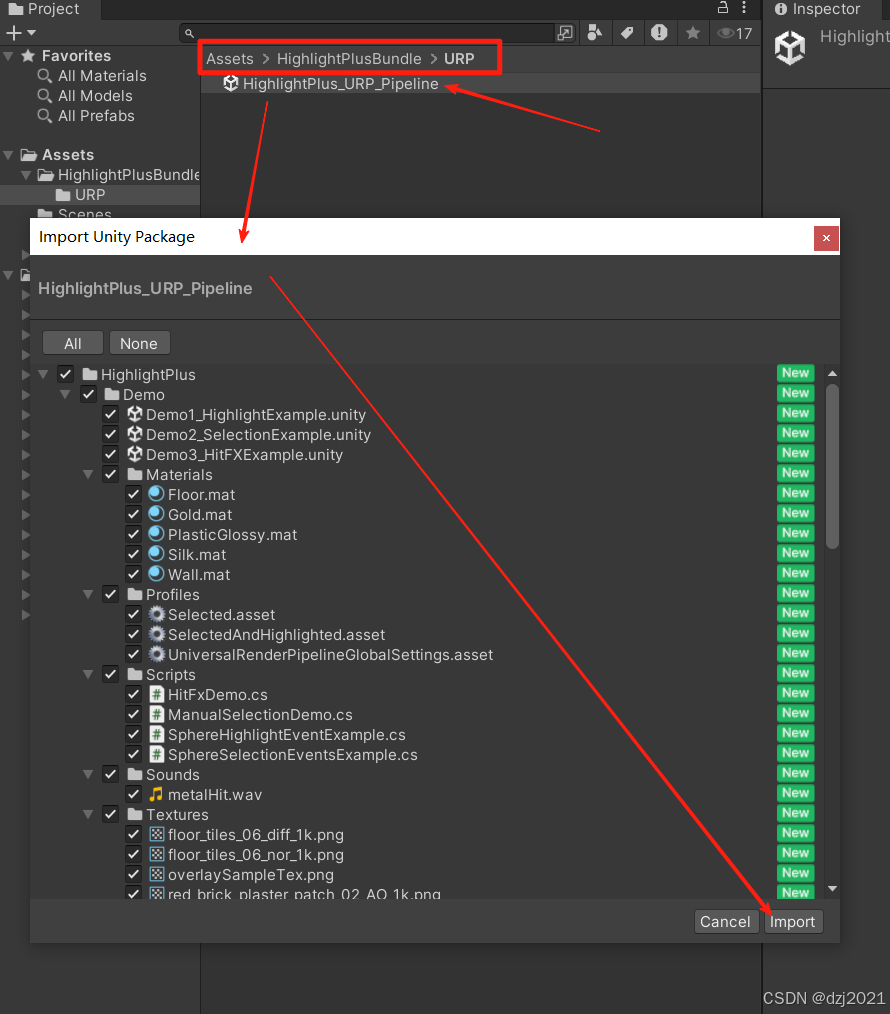Click the open in package manager search icon
The height and width of the screenshot is (1014, 890).
(565, 33)
